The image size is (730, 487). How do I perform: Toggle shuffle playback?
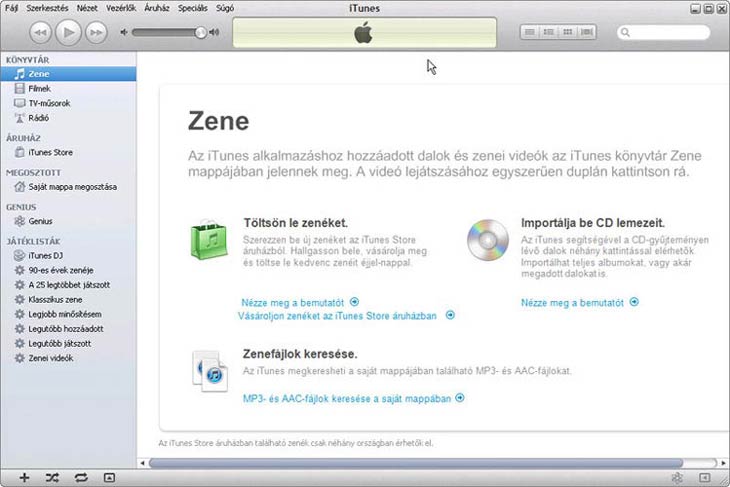pyautogui.click(x=53, y=478)
